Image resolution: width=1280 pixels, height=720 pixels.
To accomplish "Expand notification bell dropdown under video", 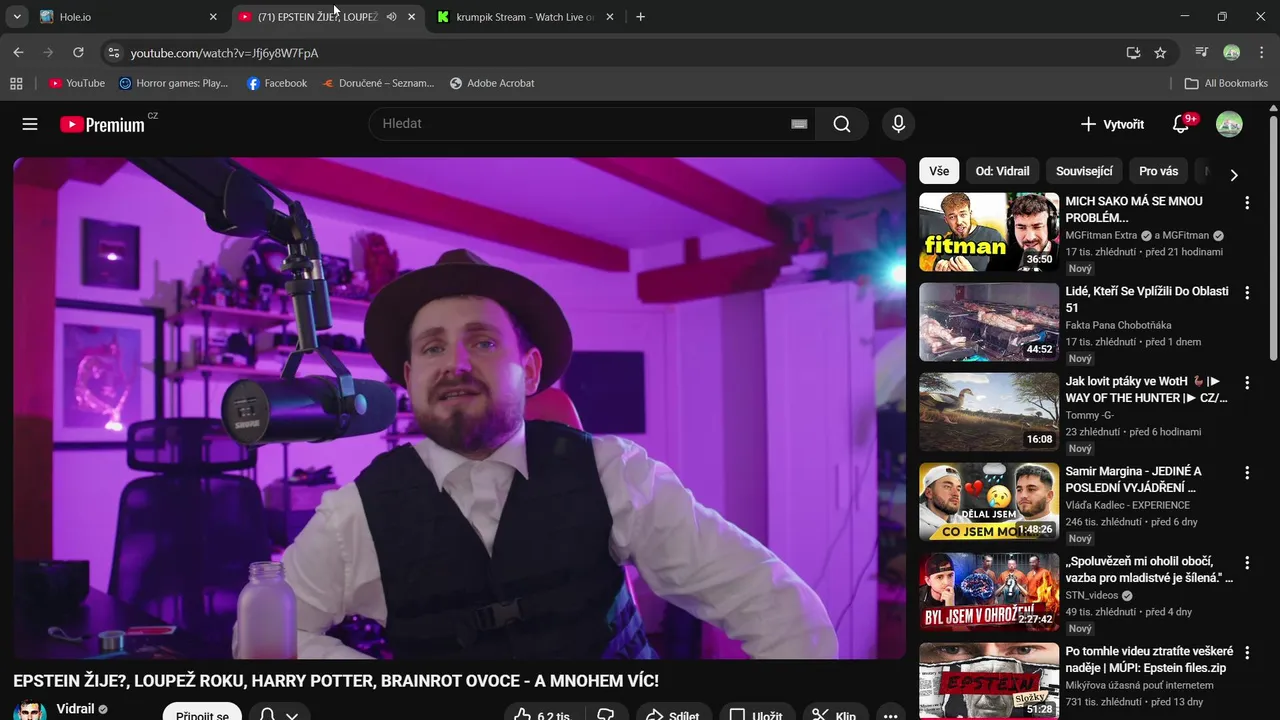I will tap(291, 715).
